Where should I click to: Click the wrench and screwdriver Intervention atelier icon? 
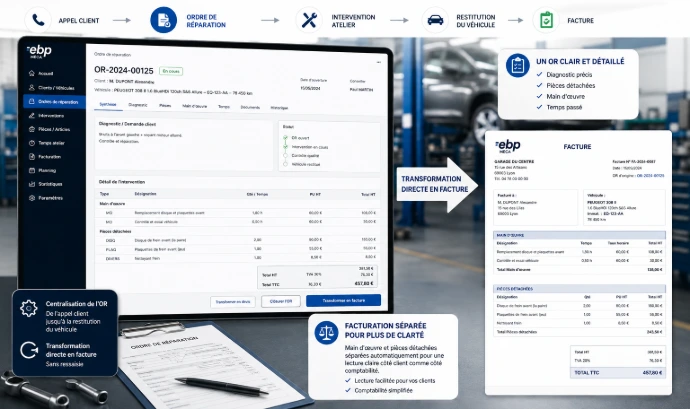coord(309,20)
